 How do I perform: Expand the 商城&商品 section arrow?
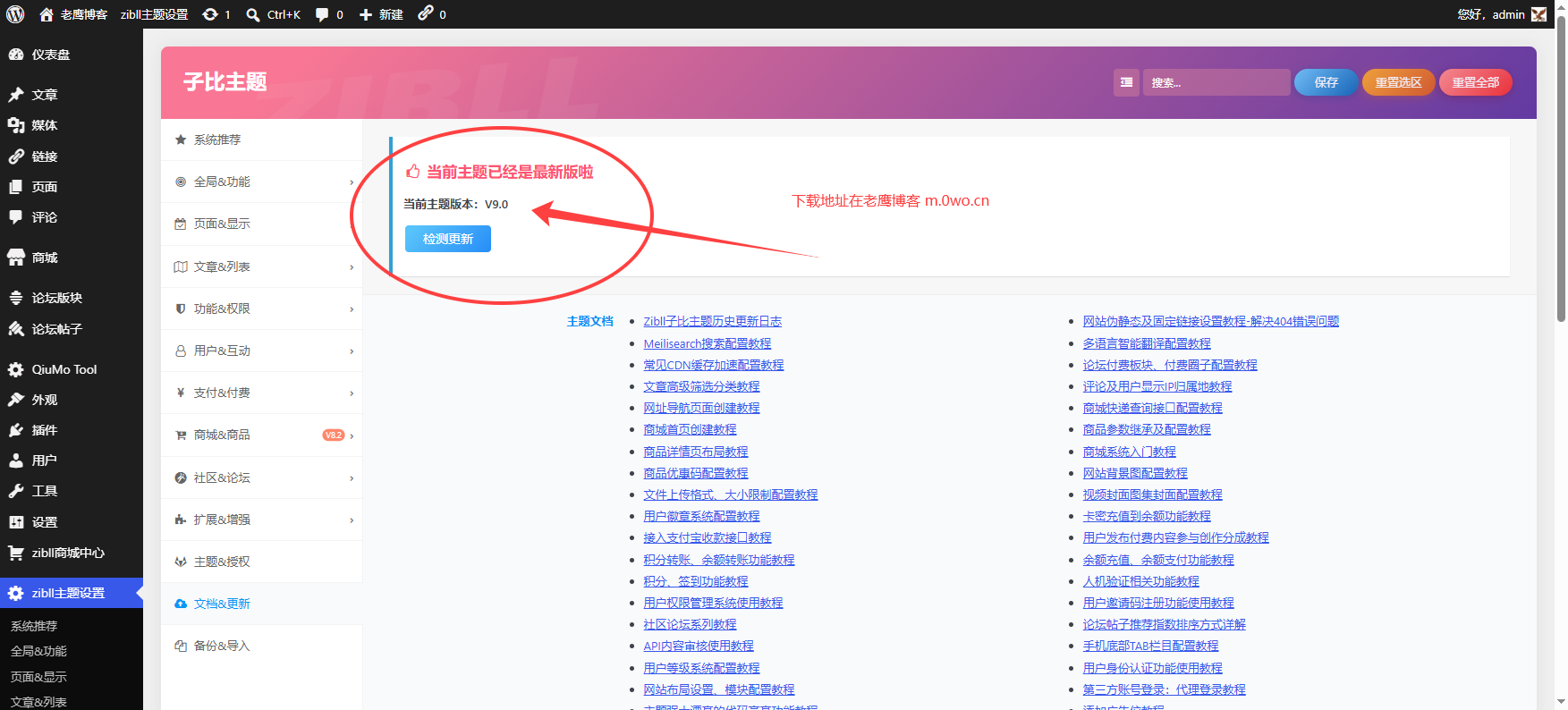(x=352, y=436)
